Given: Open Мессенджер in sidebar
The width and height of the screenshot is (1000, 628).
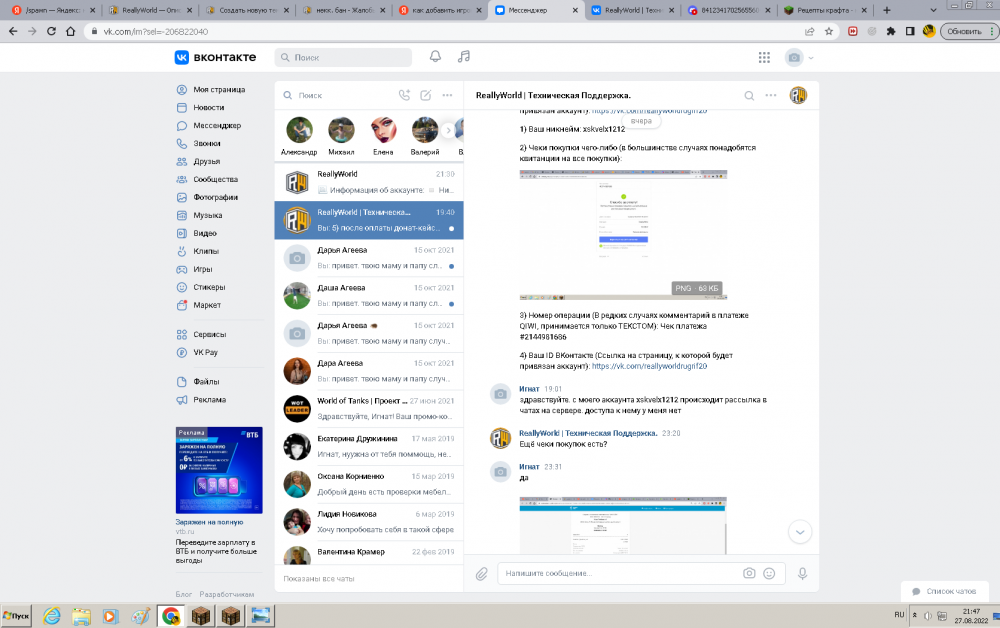Looking at the screenshot, I should [217, 126].
